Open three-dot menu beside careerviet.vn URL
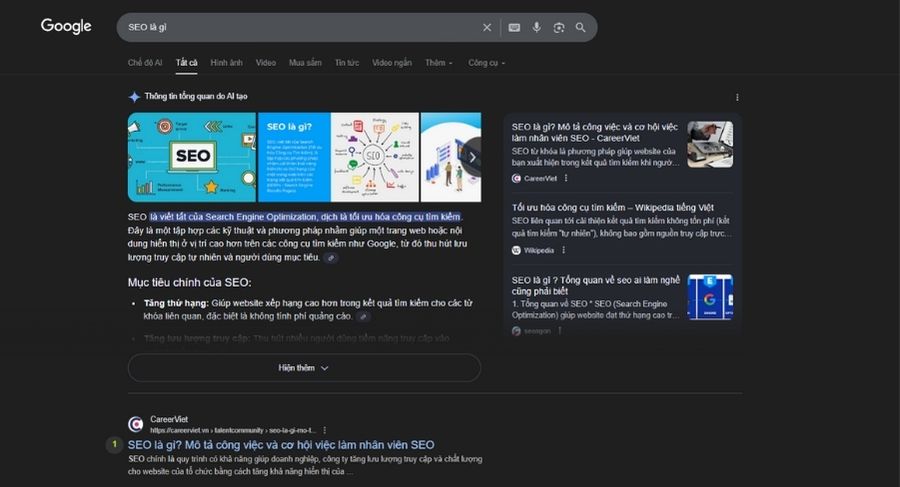Viewport: 900px width, 487px height. point(325,430)
